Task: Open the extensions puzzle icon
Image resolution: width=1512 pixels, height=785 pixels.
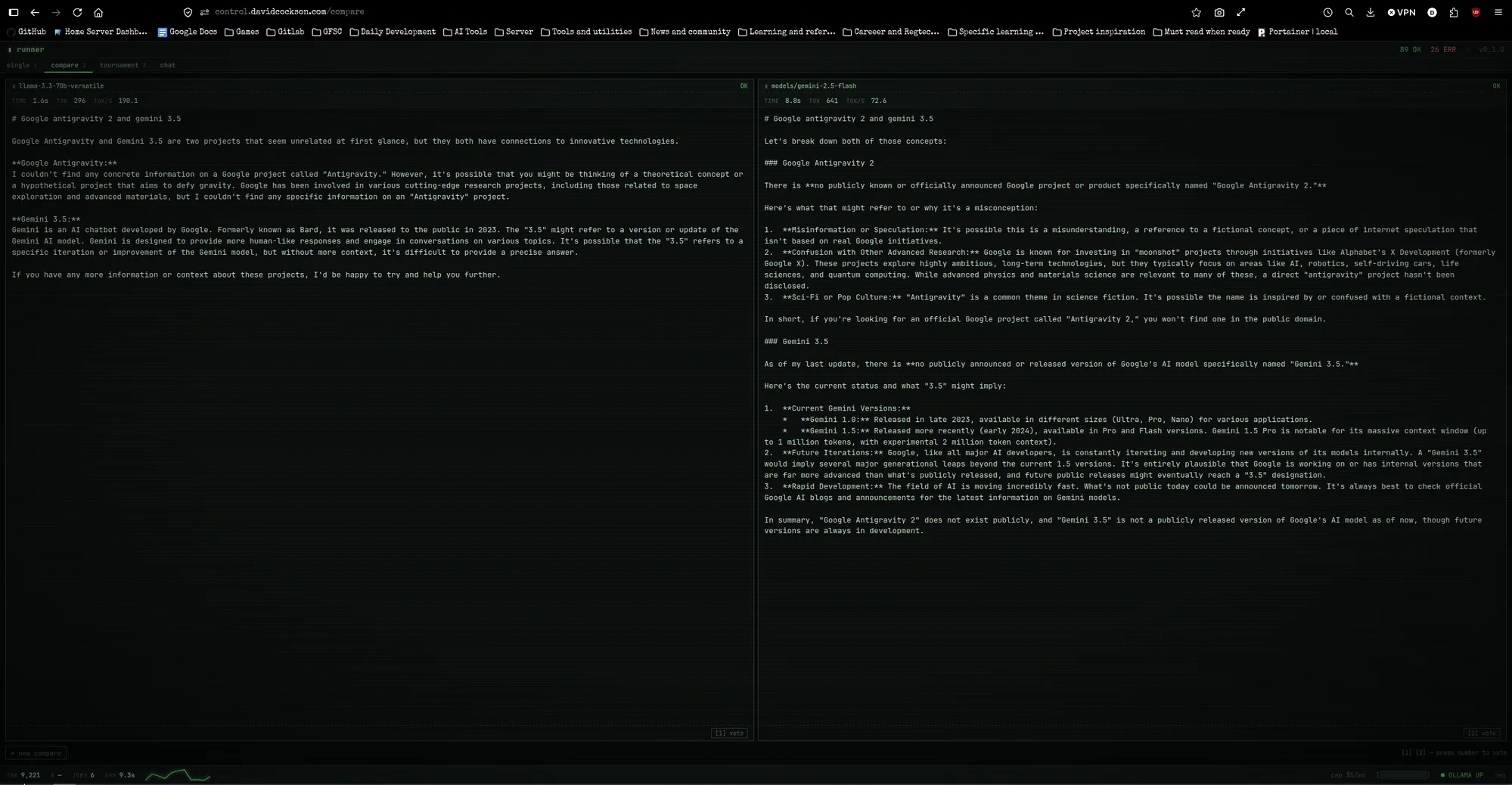Action: pos(1454,12)
